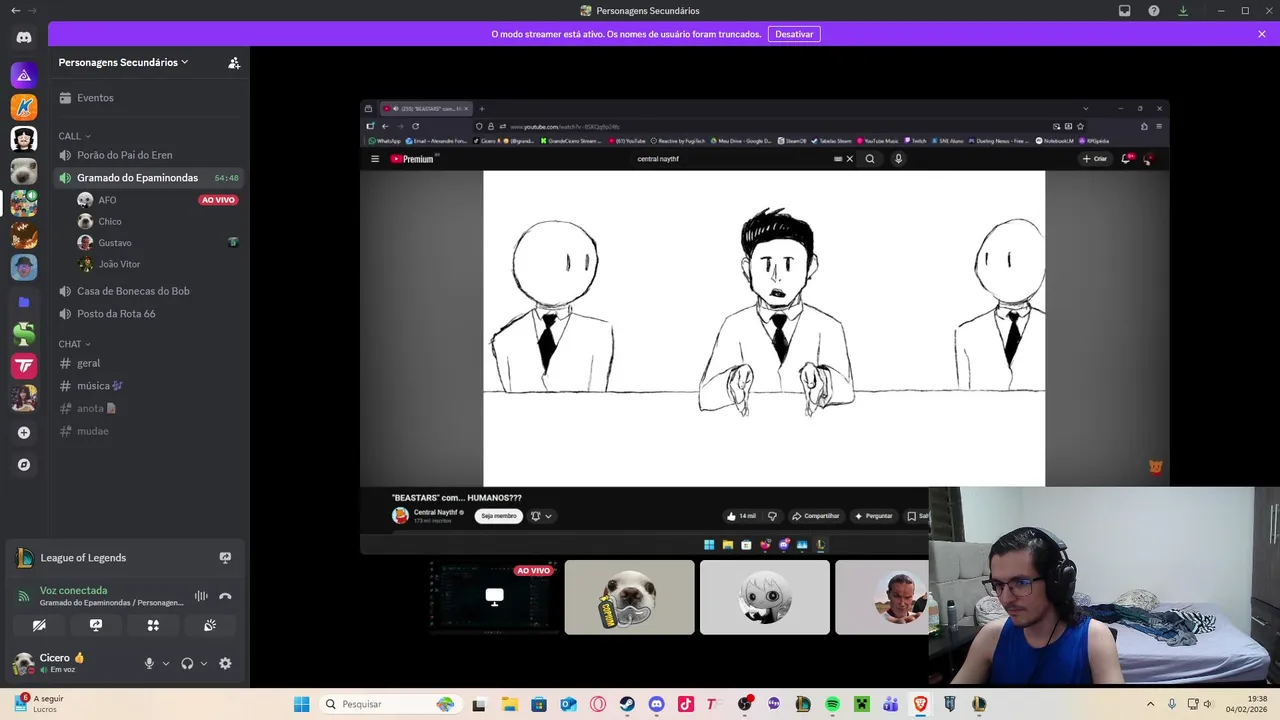Toggle noise suppression waveform icon
The width and height of the screenshot is (1280, 720).
(201, 596)
